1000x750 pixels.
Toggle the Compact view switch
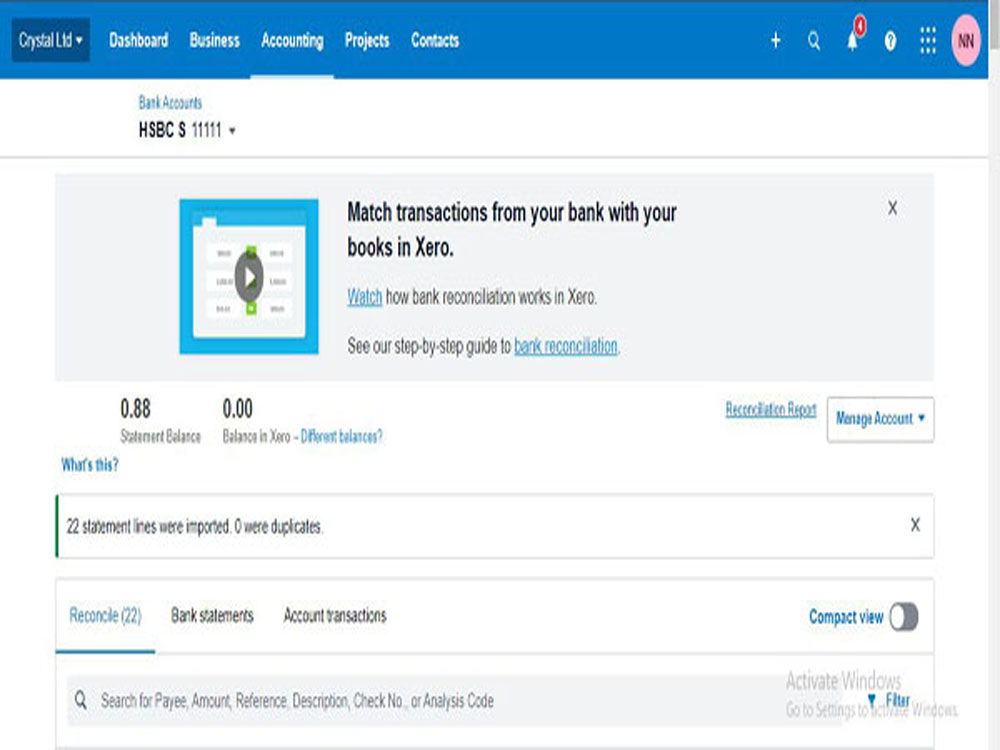coord(904,617)
